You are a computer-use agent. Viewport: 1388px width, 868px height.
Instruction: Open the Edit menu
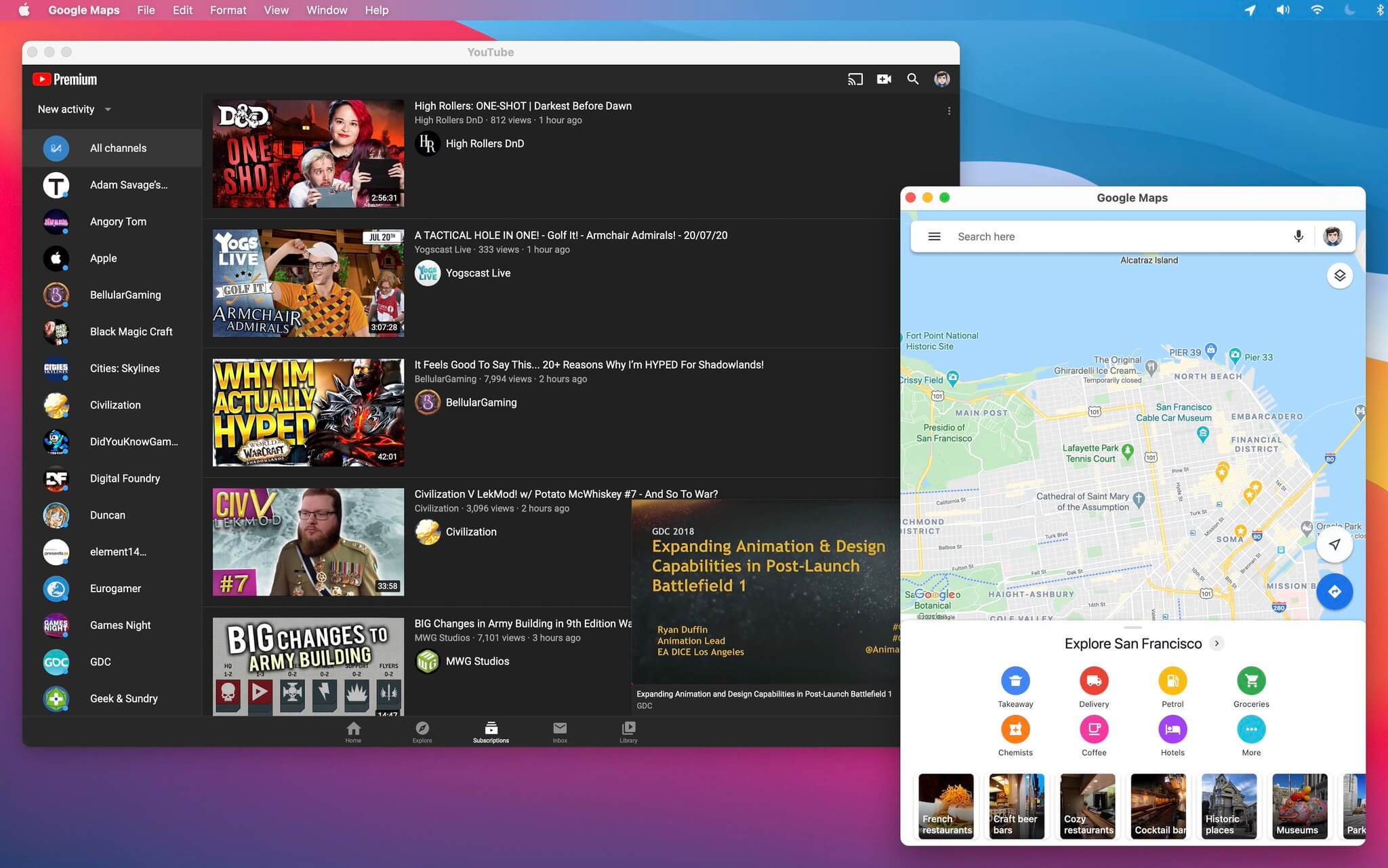tap(182, 10)
